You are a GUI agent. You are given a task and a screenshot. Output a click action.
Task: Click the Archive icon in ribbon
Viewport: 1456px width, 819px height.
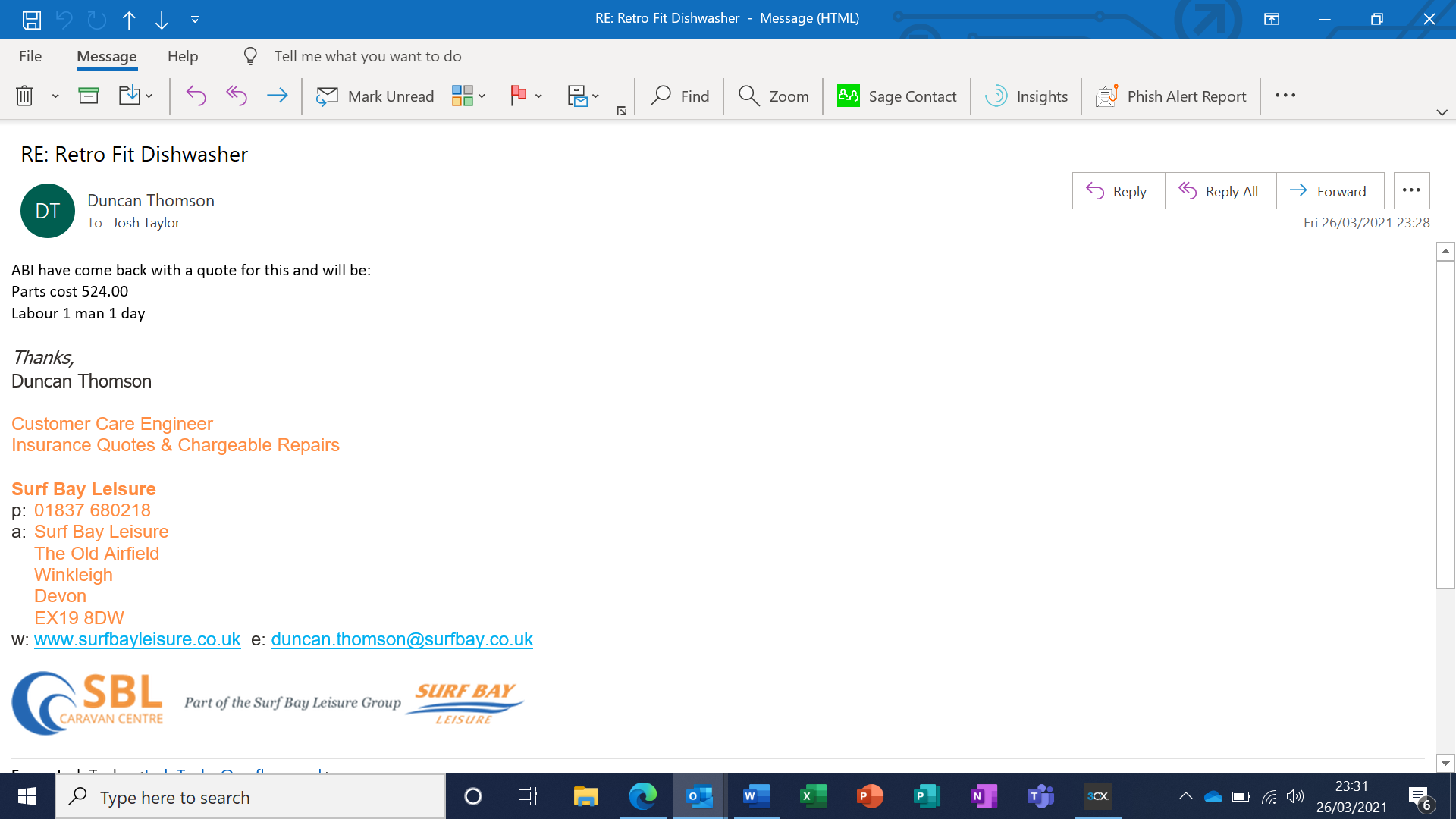click(x=89, y=96)
